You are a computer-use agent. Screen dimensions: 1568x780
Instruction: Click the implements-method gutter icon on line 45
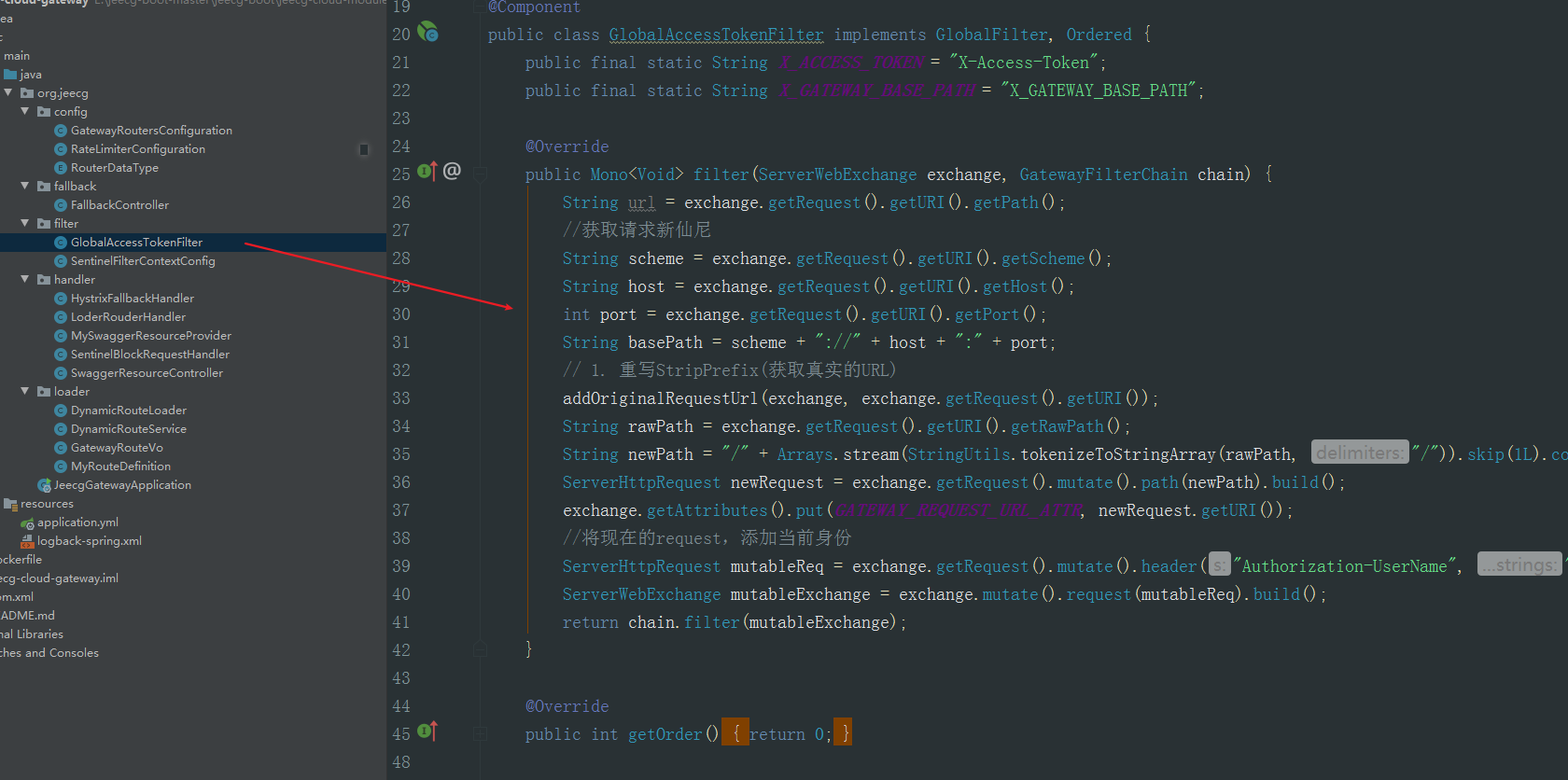[427, 731]
